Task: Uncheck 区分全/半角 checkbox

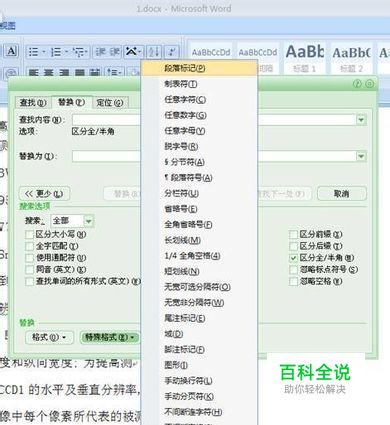Action: pyautogui.click(x=293, y=258)
